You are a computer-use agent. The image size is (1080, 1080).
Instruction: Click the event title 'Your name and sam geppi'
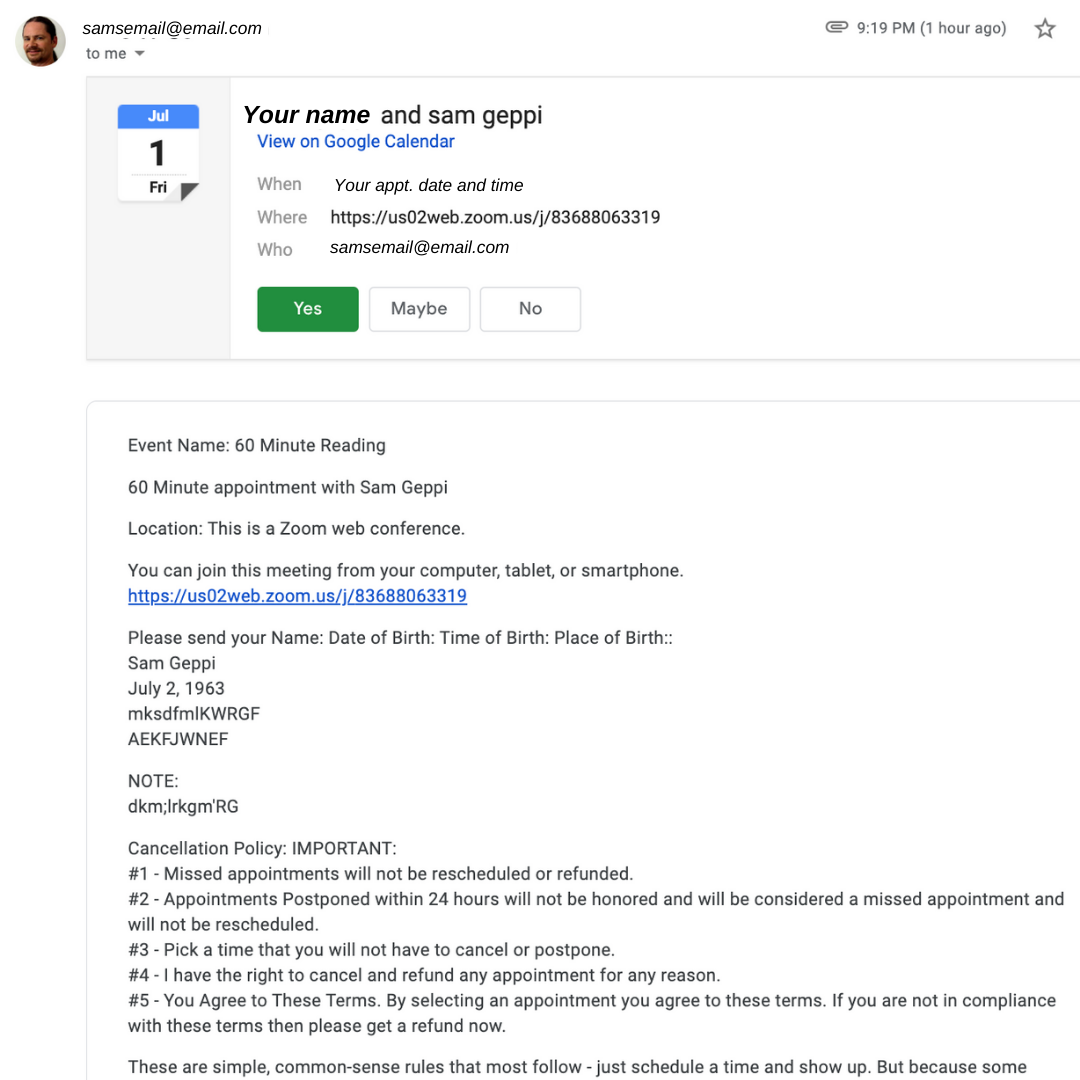pos(392,115)
